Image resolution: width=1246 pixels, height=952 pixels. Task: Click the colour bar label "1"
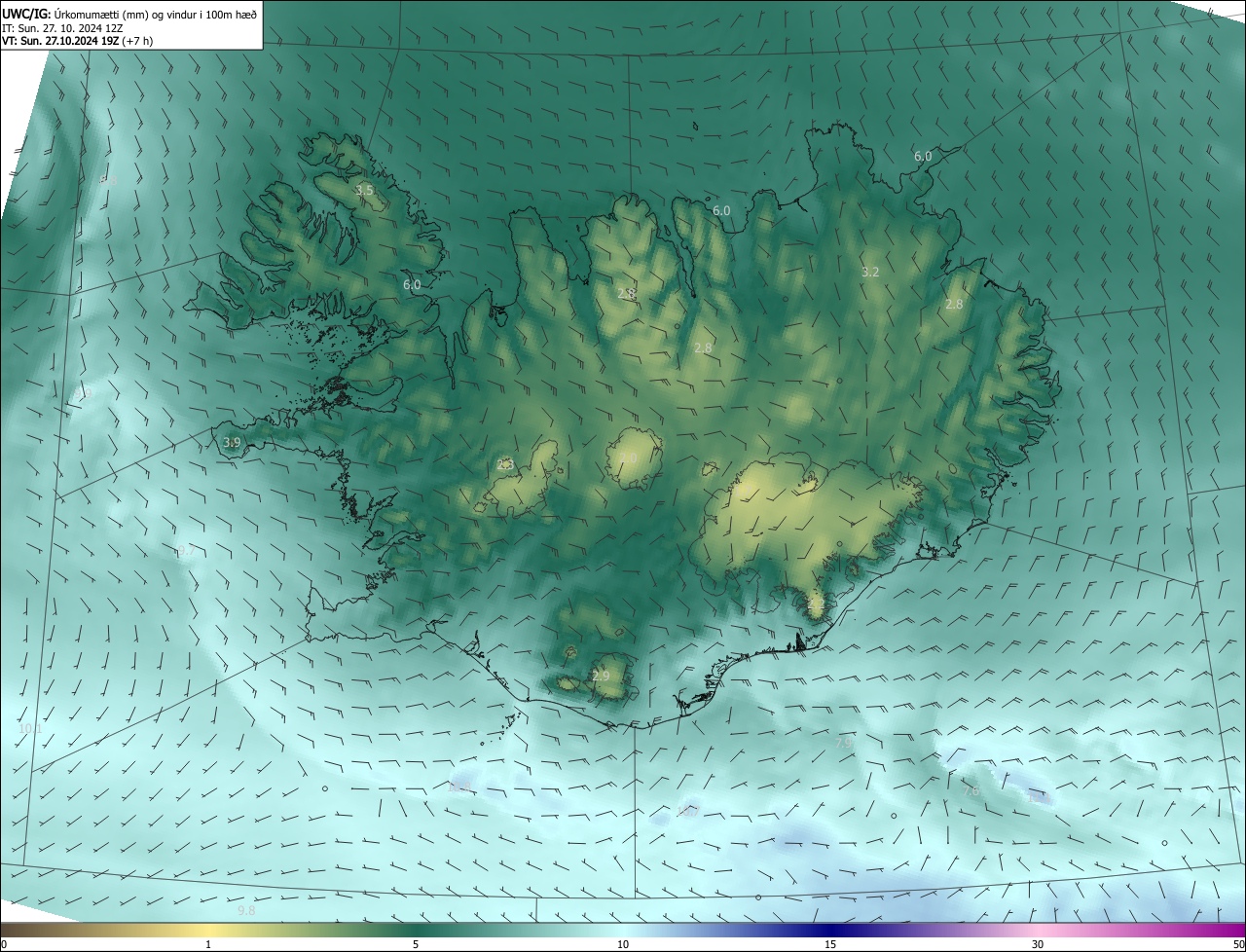pyautogui.click(x=208, y=944)
